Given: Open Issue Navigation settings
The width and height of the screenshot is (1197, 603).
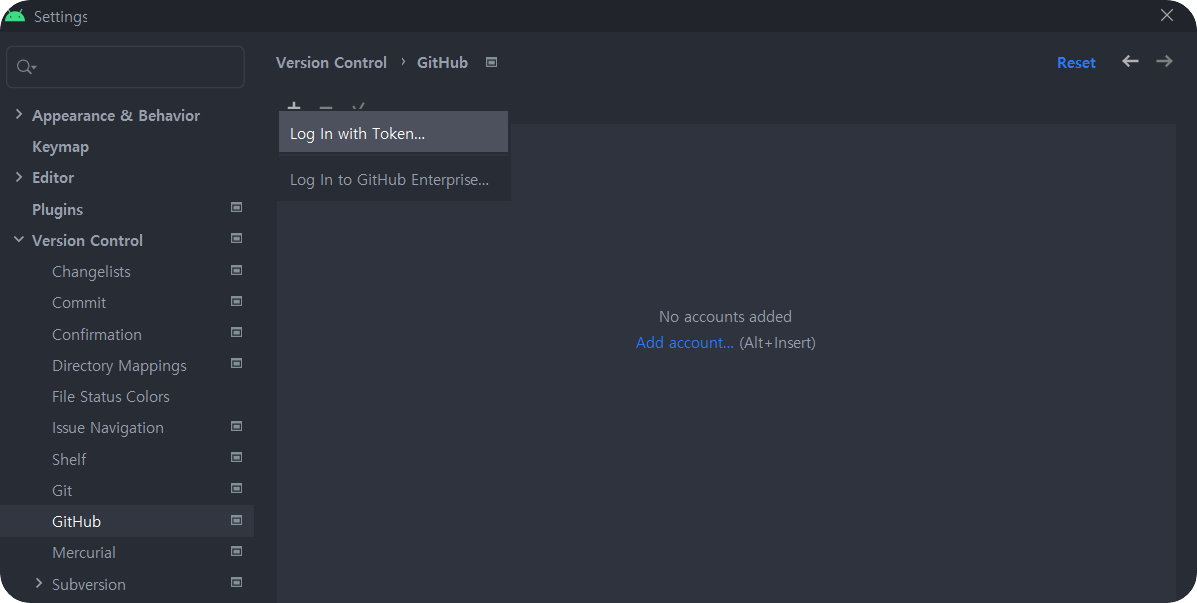Looking at the screenshot, I should 108,428.
